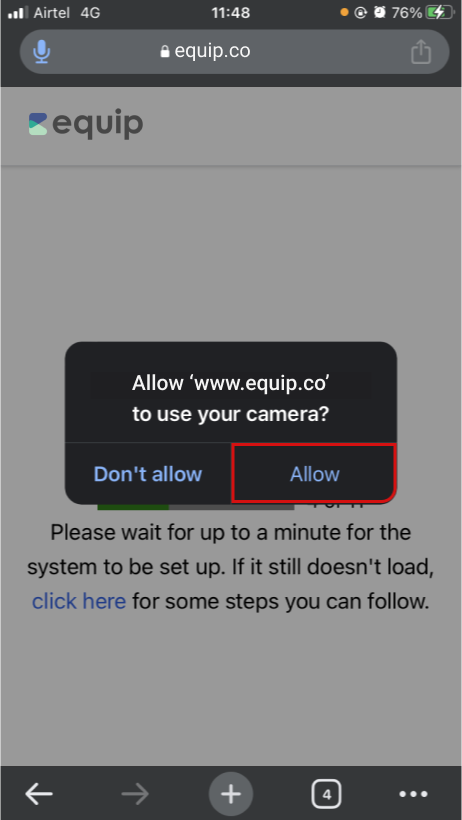This screenshot has height=820, width=462.
Task: Tap the greyed forward arrow
Action: [x=135, y=795]
